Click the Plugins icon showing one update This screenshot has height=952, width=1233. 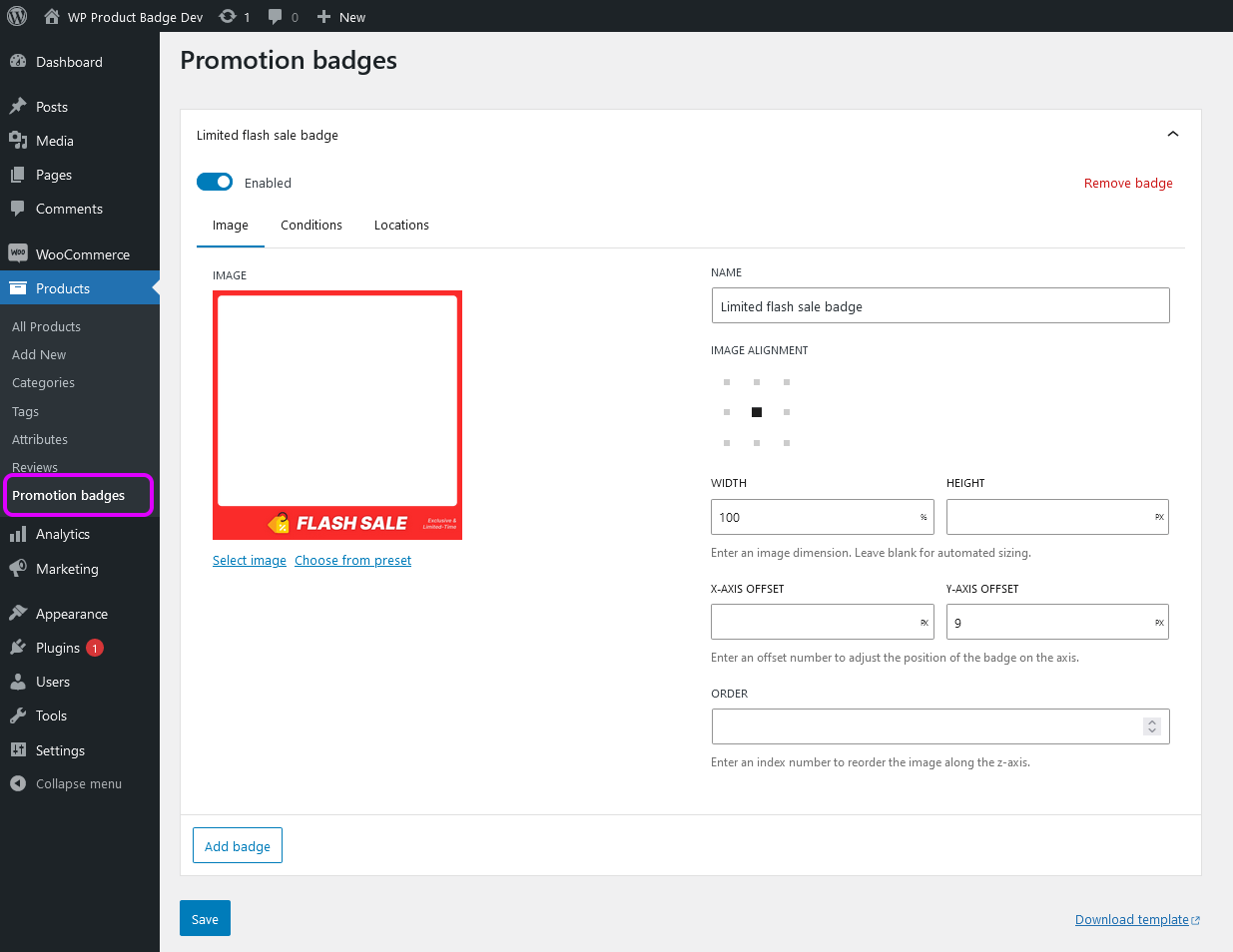[x=21, y=647]
